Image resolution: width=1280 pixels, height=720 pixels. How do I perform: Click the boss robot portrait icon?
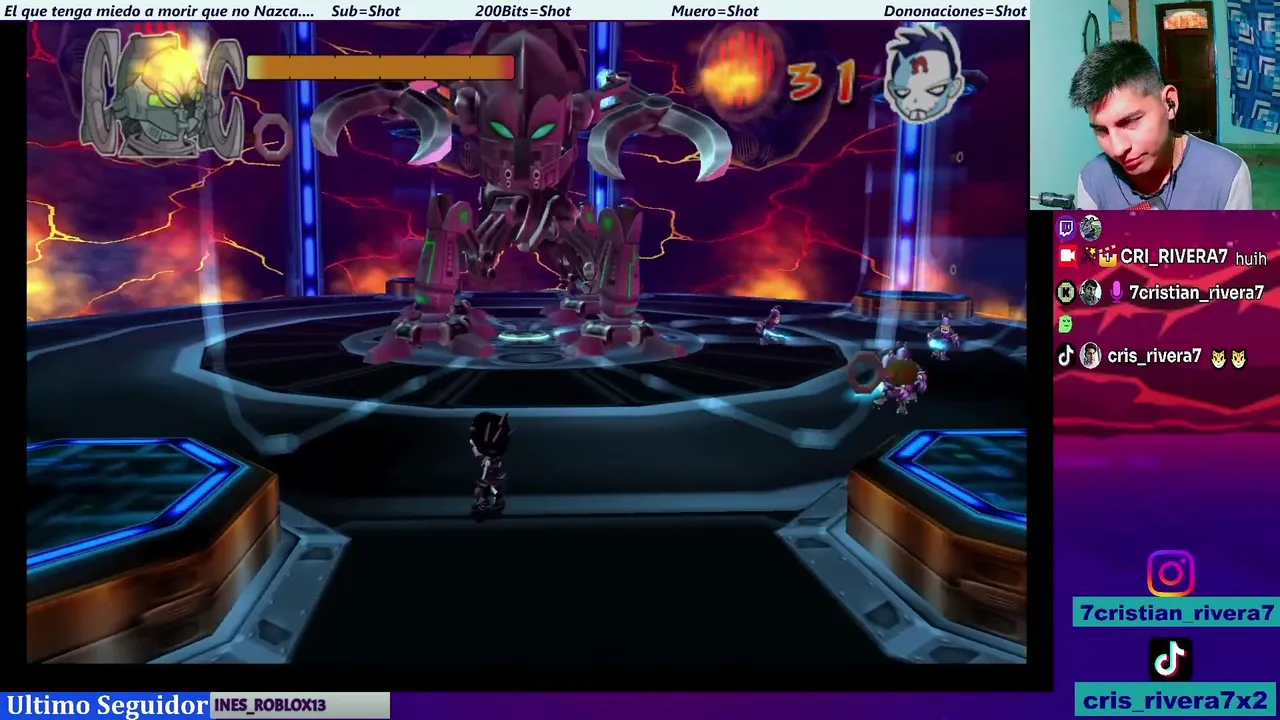(162, 95)
